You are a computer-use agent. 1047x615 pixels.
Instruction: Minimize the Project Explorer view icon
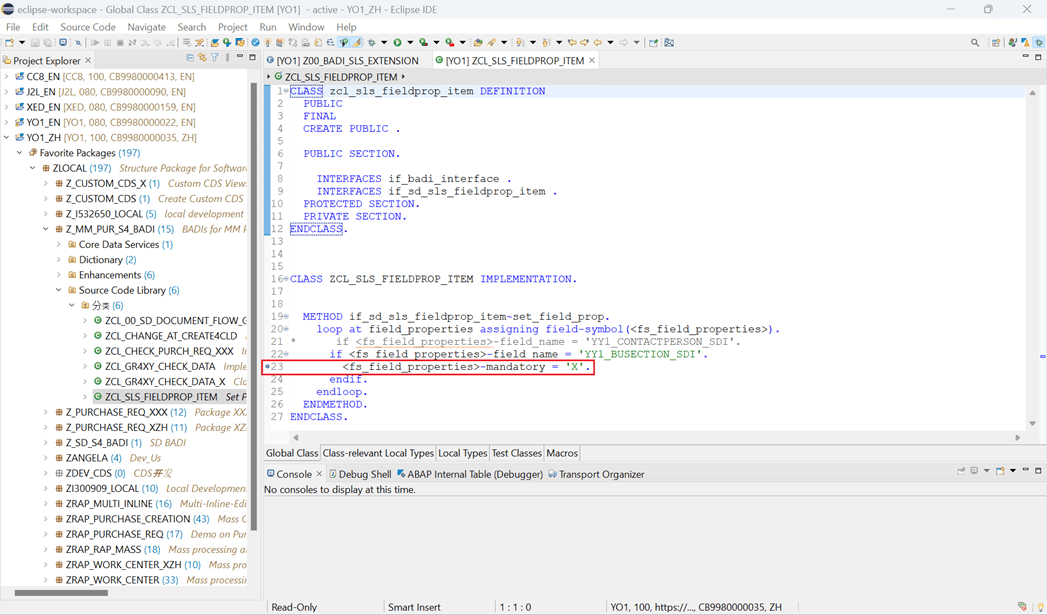[240, 59]
